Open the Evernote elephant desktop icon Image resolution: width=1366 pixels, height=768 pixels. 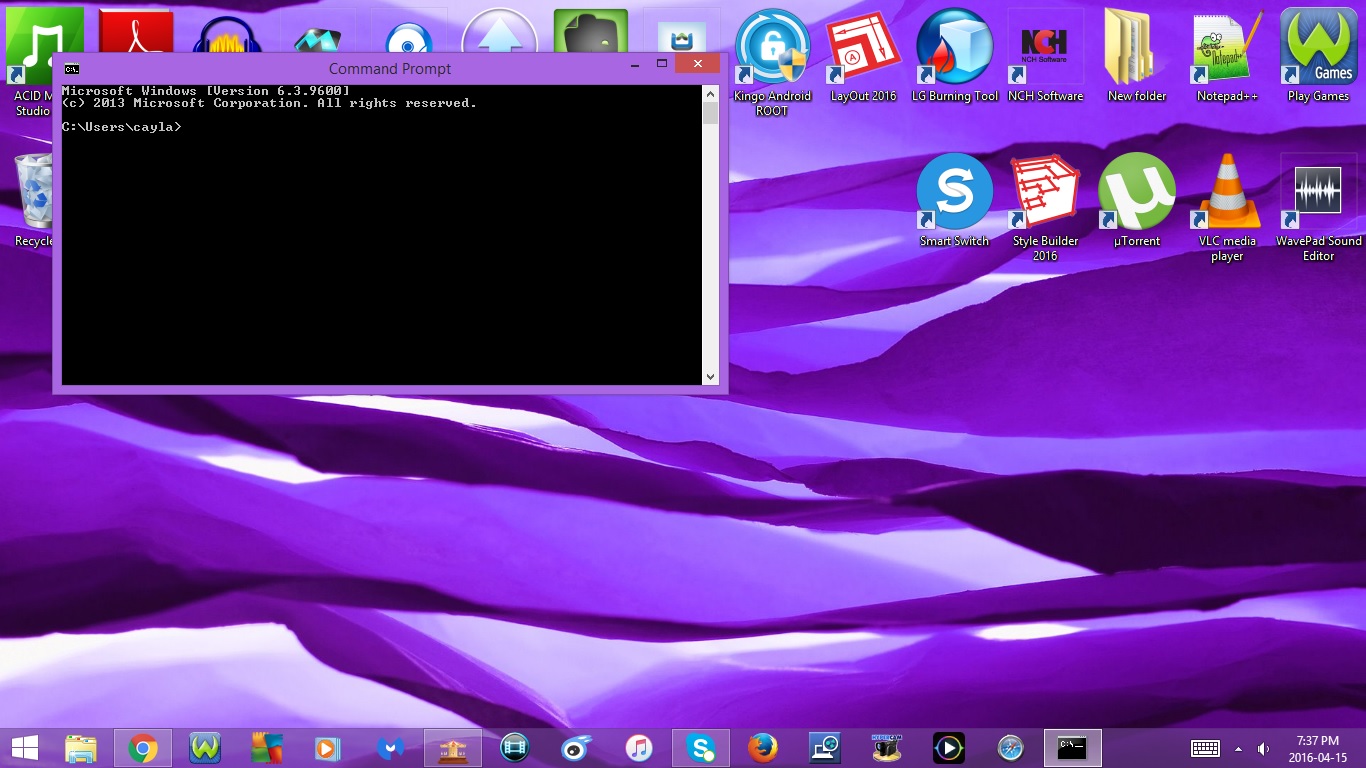pyautogui.click(x=590, y=30)
